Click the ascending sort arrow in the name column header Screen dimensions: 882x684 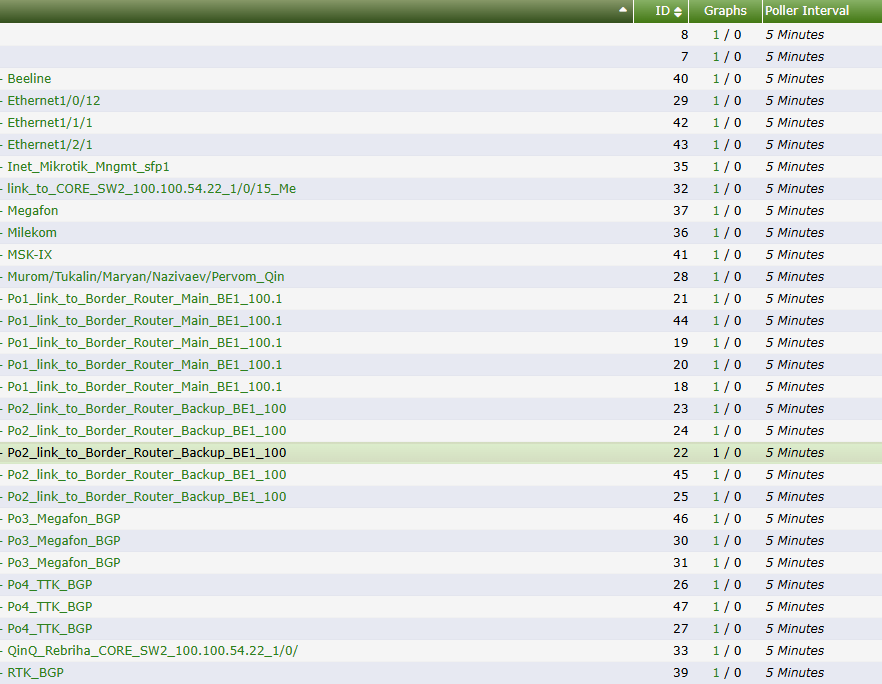623,10
